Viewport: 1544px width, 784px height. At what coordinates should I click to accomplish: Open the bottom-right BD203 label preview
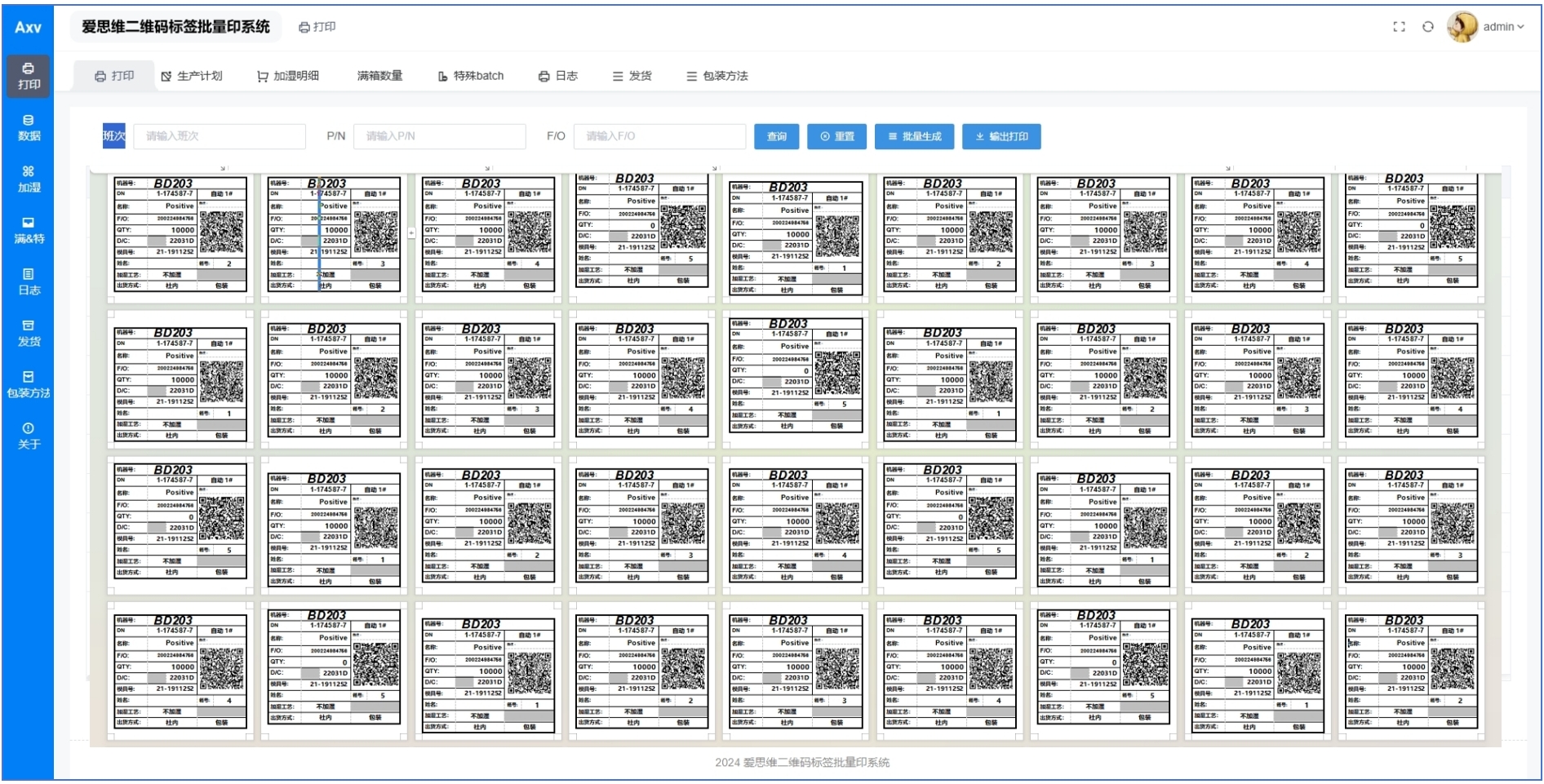[1411, 671]
